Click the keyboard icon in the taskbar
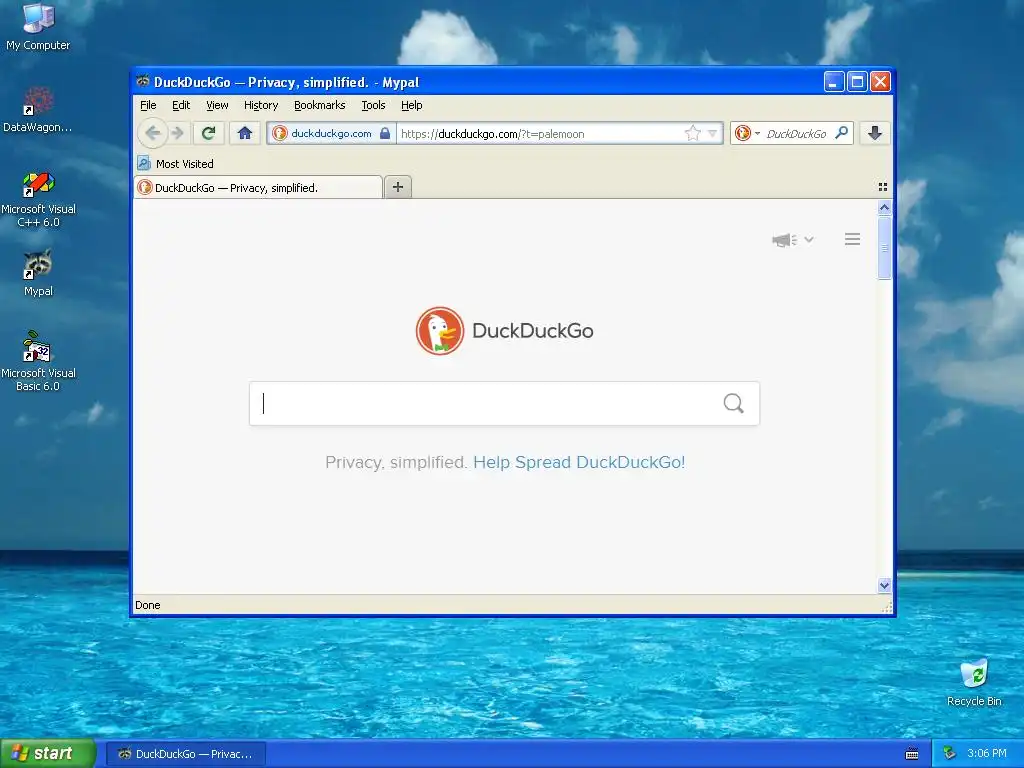The image size is (1024, 768). pyautogui.click(x=912, y=754)
